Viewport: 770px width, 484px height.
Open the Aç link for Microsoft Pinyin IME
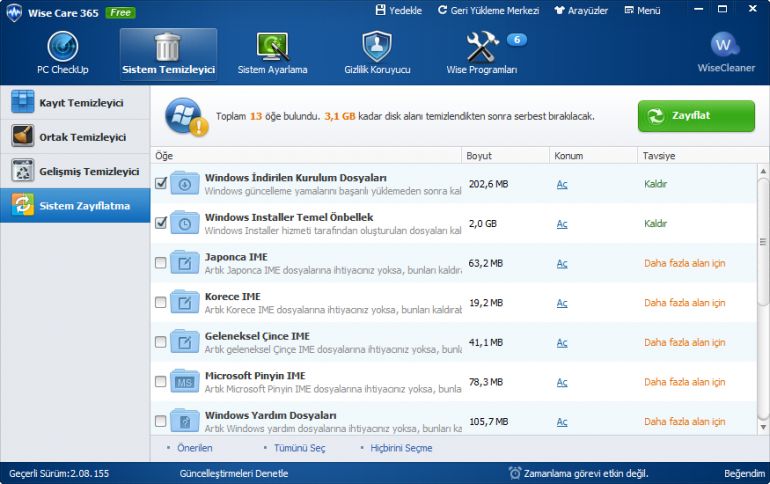562,382
